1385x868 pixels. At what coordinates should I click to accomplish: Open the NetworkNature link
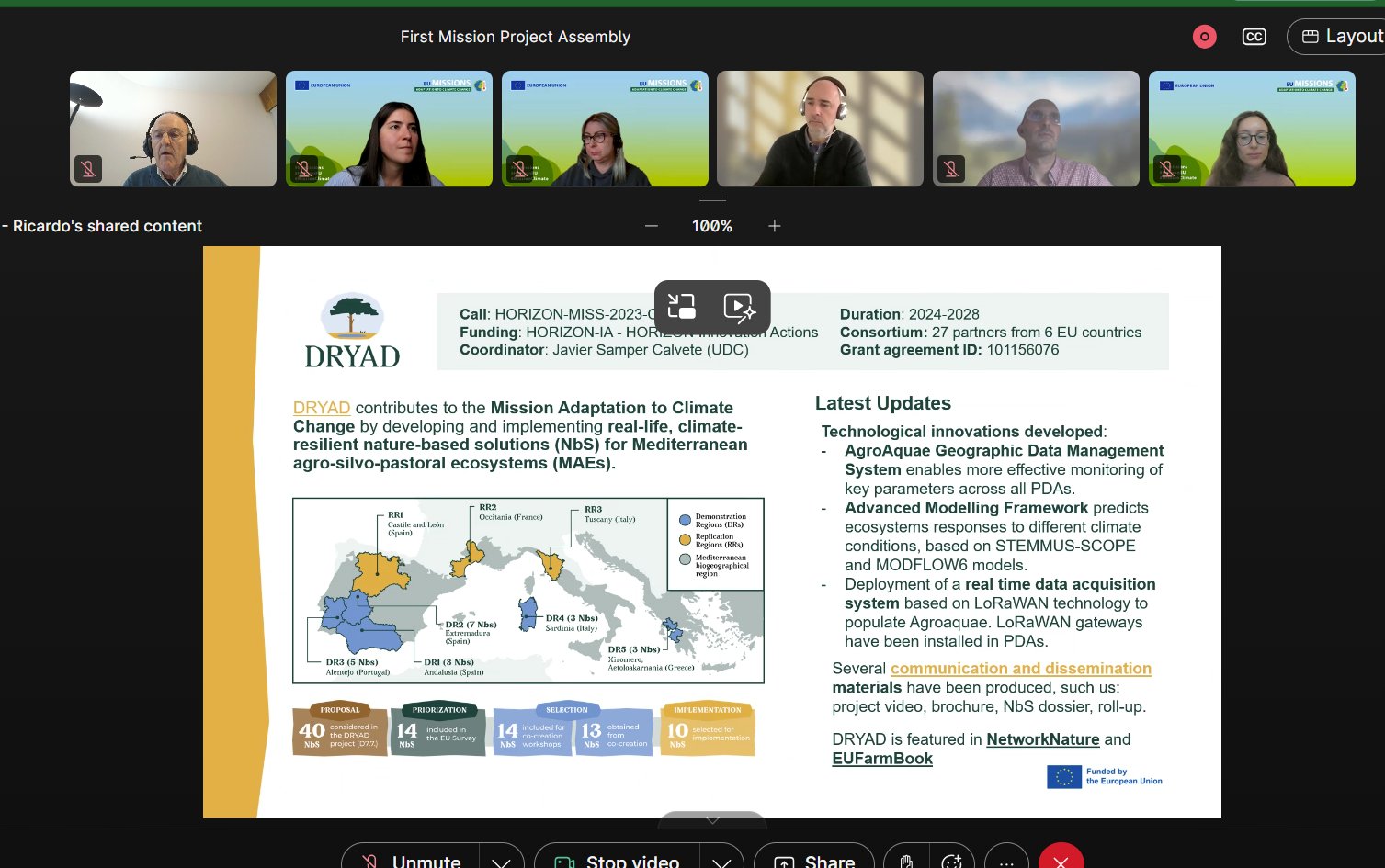1043,739
